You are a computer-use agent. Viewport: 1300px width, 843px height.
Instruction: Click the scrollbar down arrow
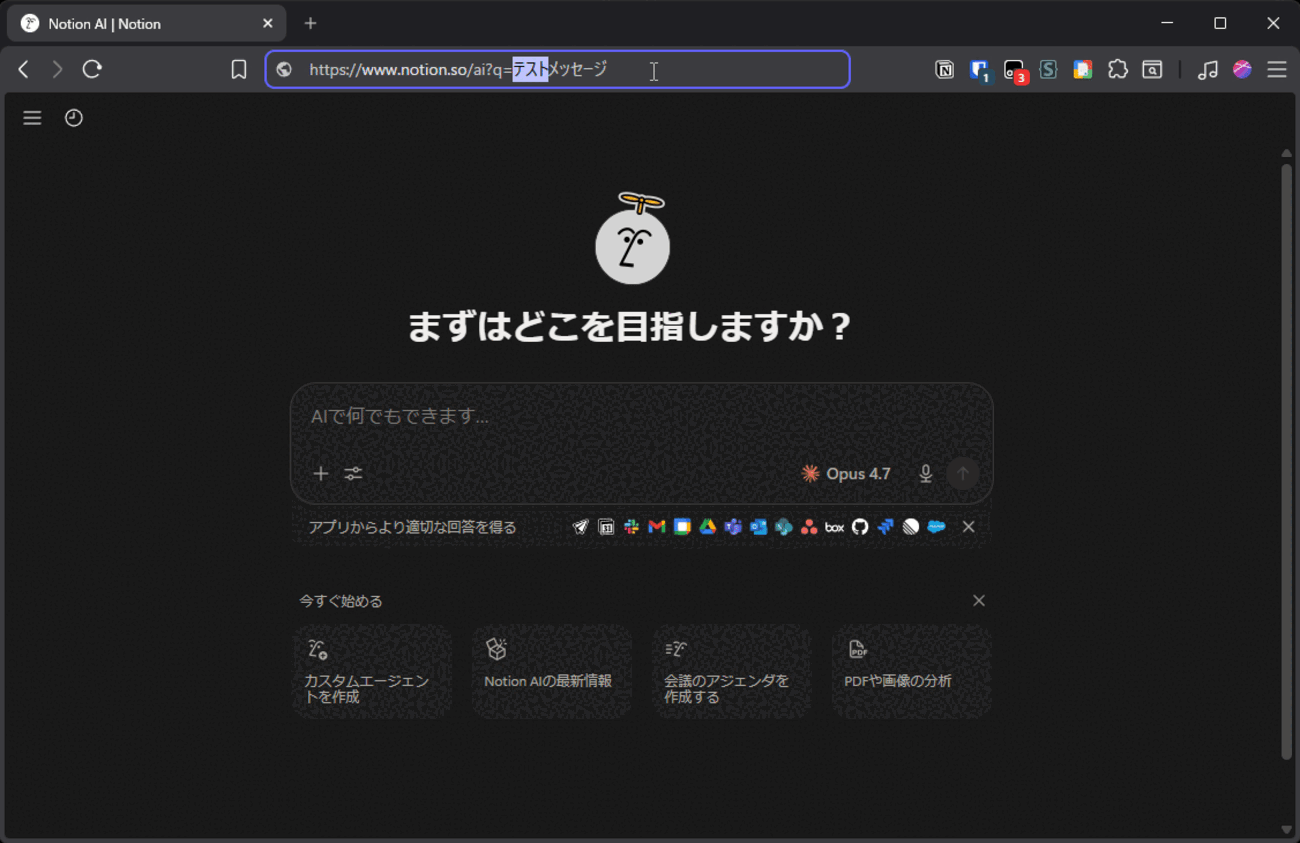1286,830
